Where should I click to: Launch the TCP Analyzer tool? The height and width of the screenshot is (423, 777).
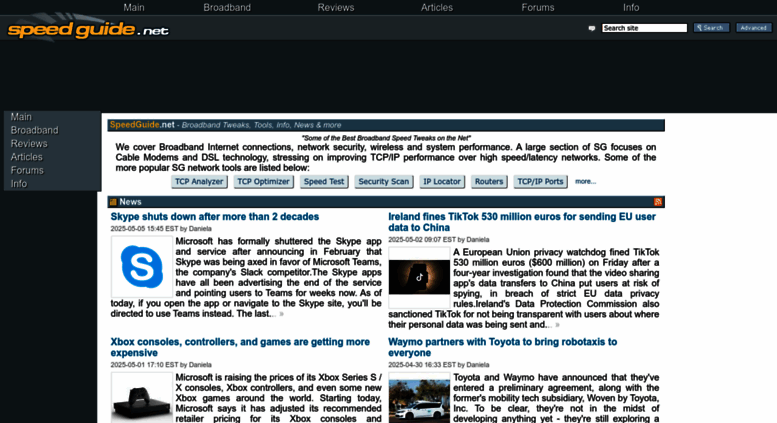pyautogui.click(x=199, y=182)
